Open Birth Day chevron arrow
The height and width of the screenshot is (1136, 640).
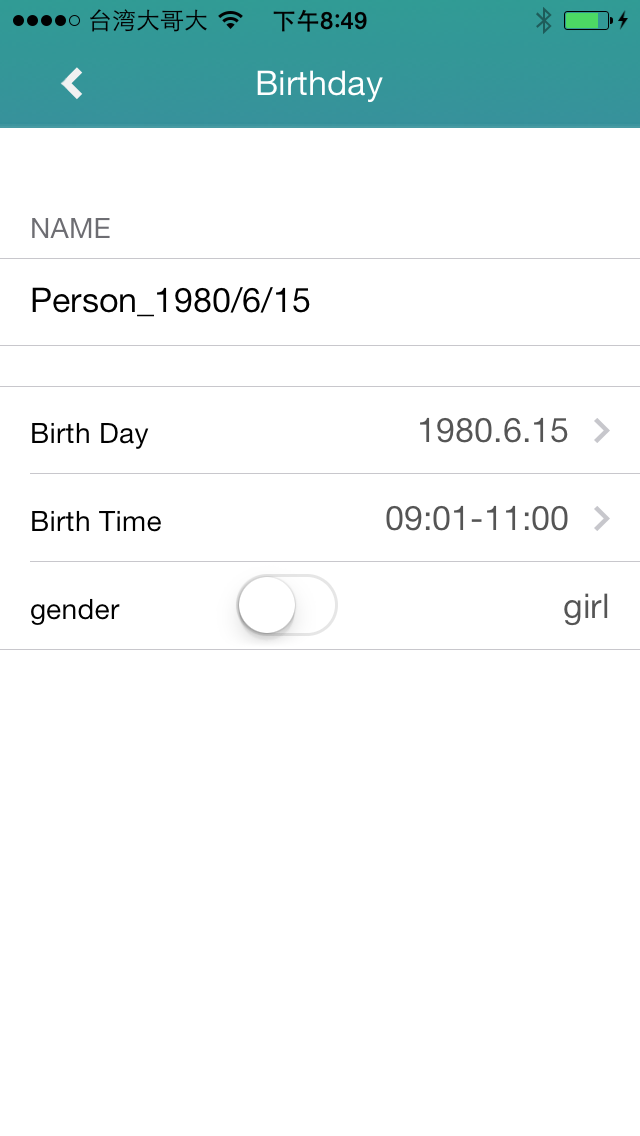602,430
